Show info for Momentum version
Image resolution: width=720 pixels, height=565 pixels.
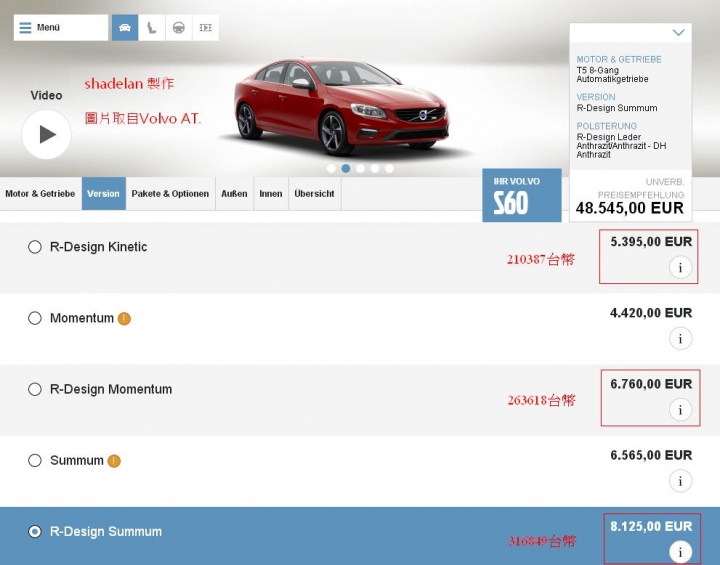(x=680, y=339)
